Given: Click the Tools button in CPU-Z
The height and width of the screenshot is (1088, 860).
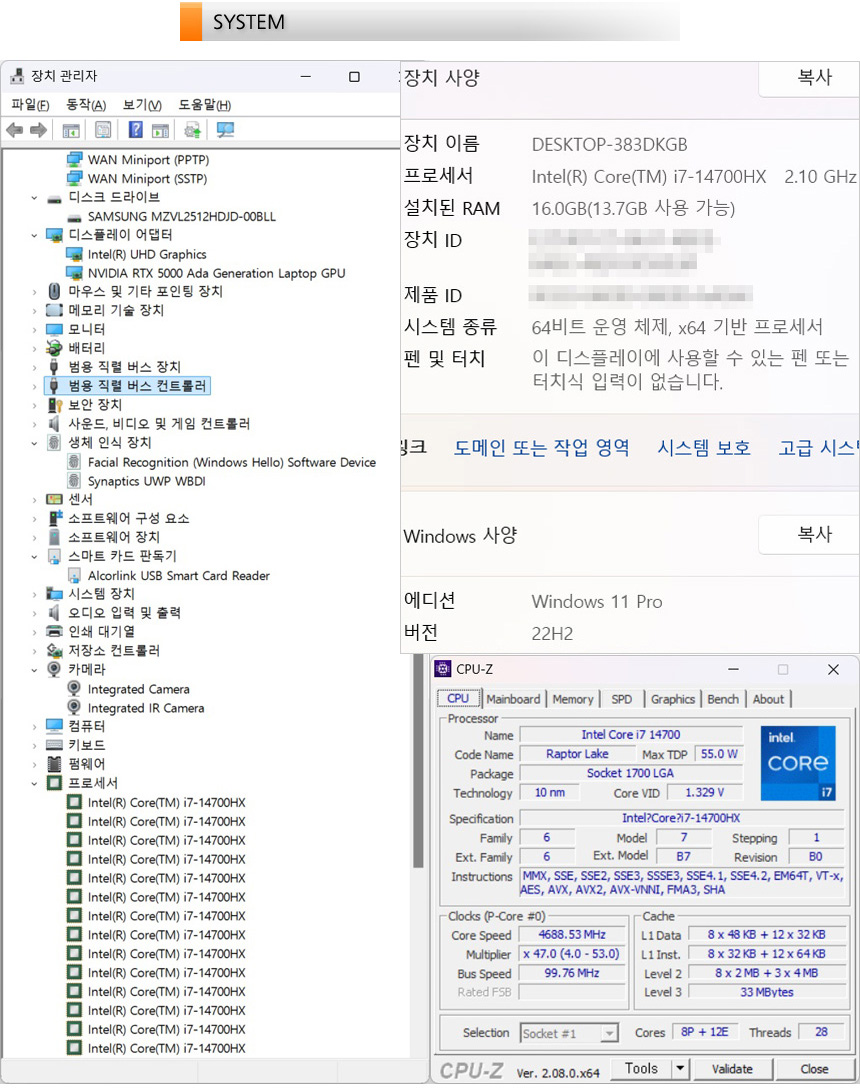Looking at the screenshot, I should 641,1069.
